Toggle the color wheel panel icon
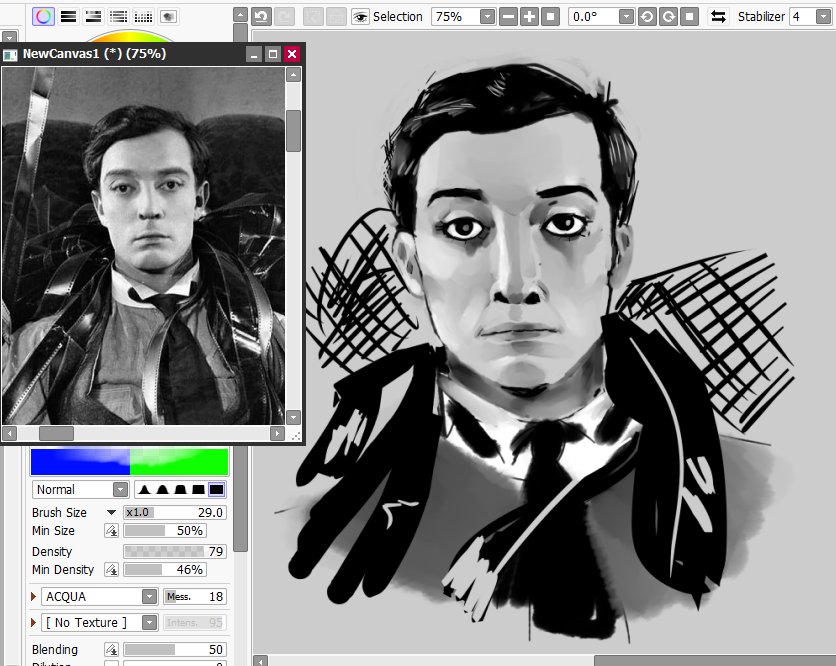The height and width of the screenshot is (666, 836). (x=43, y=17)
